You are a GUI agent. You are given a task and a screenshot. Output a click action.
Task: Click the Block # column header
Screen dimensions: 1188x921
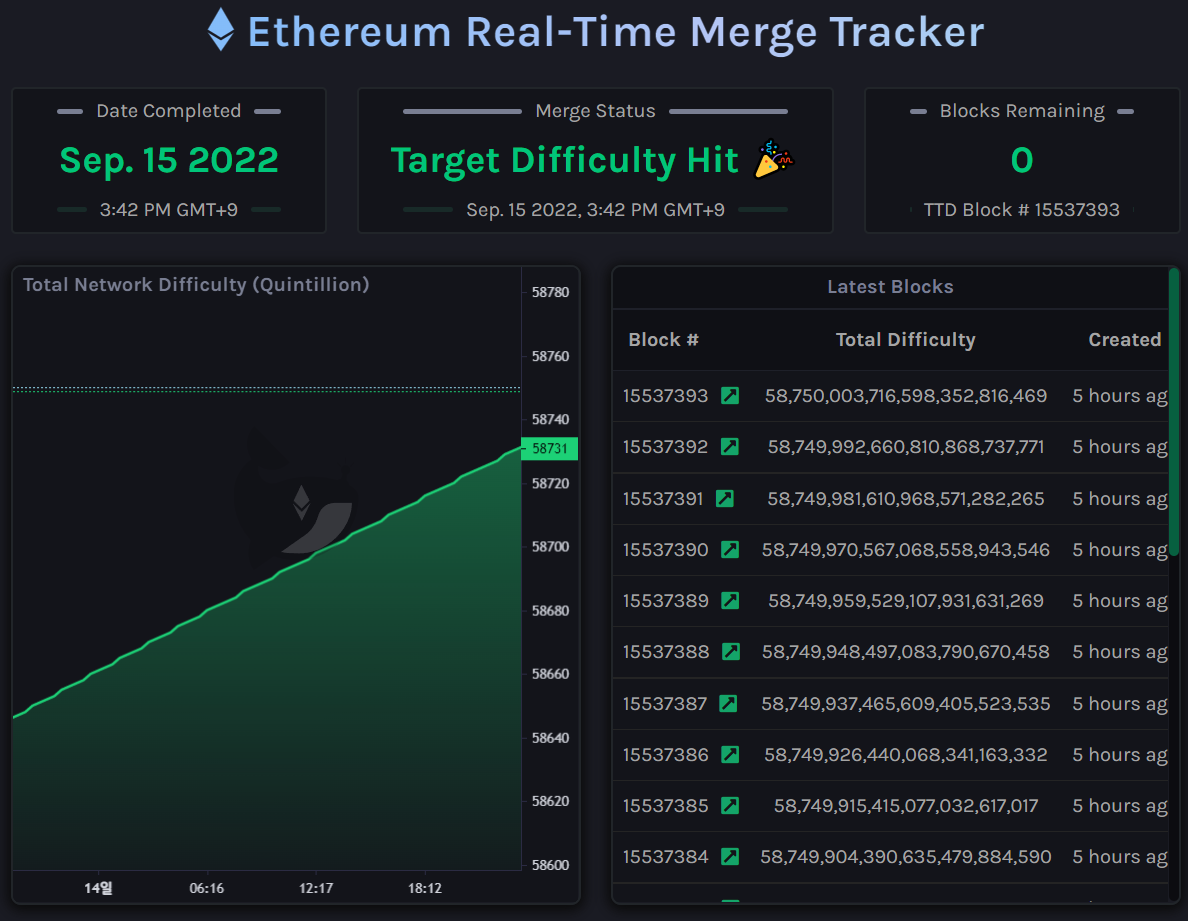tap(663, 340)
